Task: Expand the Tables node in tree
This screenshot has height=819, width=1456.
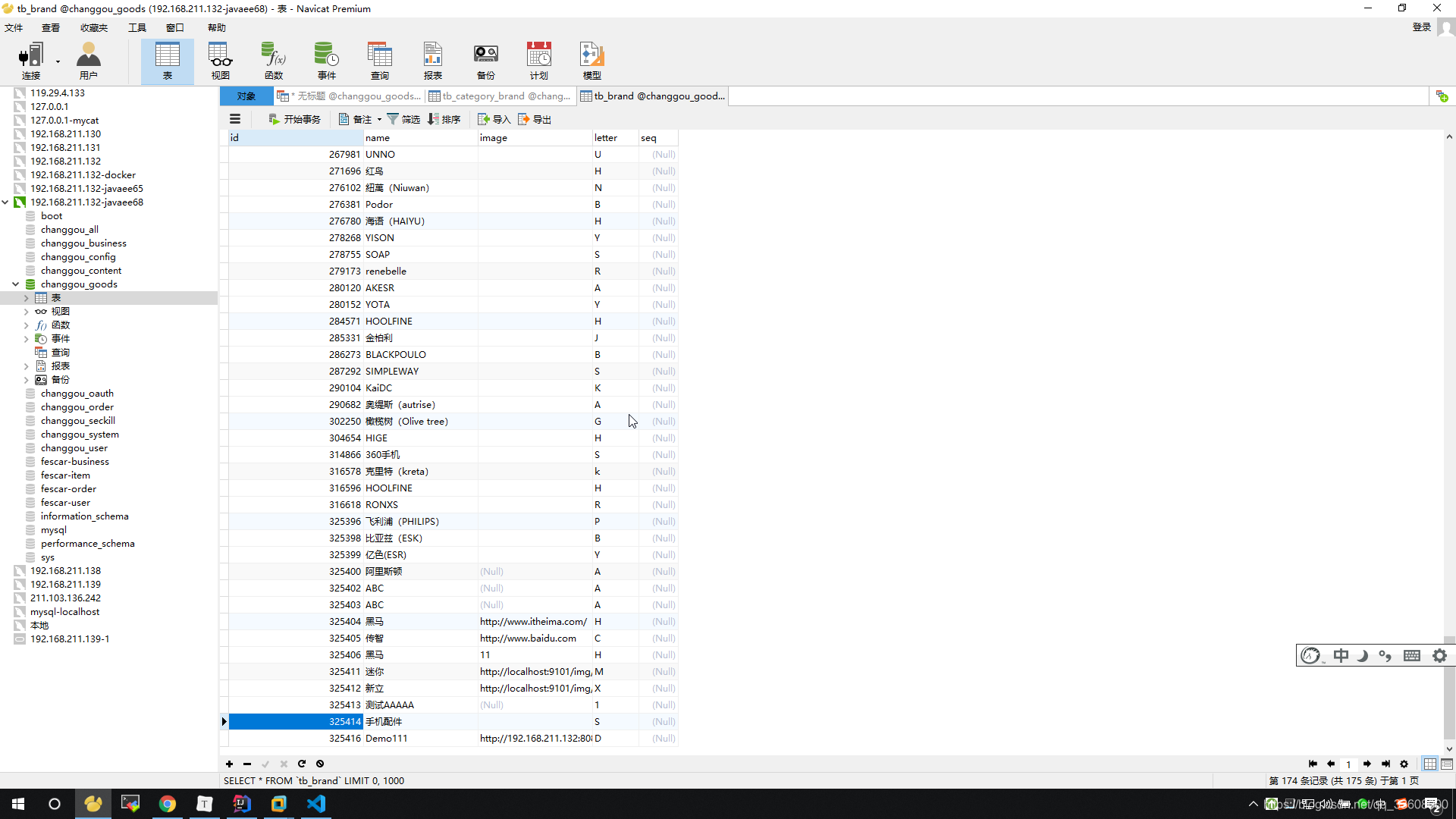Action: pos(27,298)
